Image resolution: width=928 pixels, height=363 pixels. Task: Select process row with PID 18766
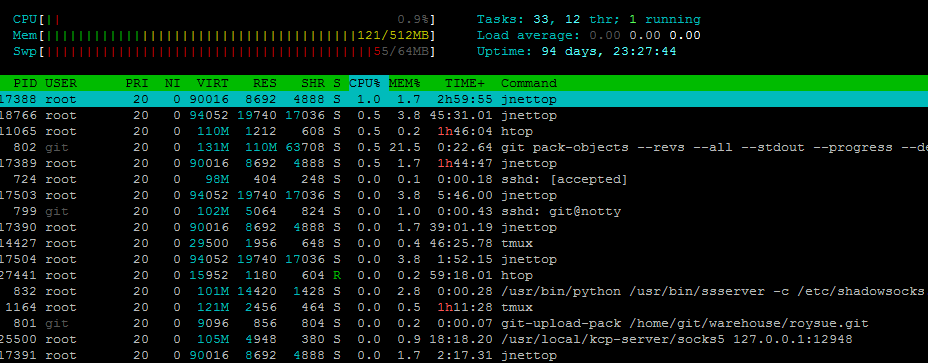(x=464, y=115)
